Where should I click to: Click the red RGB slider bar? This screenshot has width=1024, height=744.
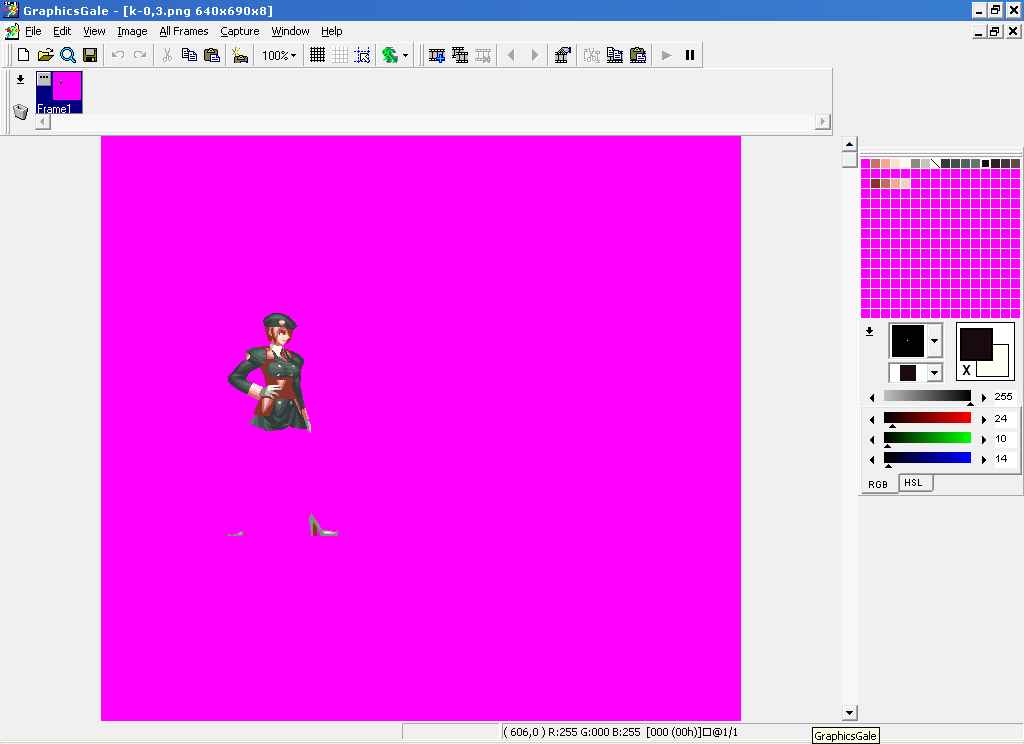pos(927,418)
